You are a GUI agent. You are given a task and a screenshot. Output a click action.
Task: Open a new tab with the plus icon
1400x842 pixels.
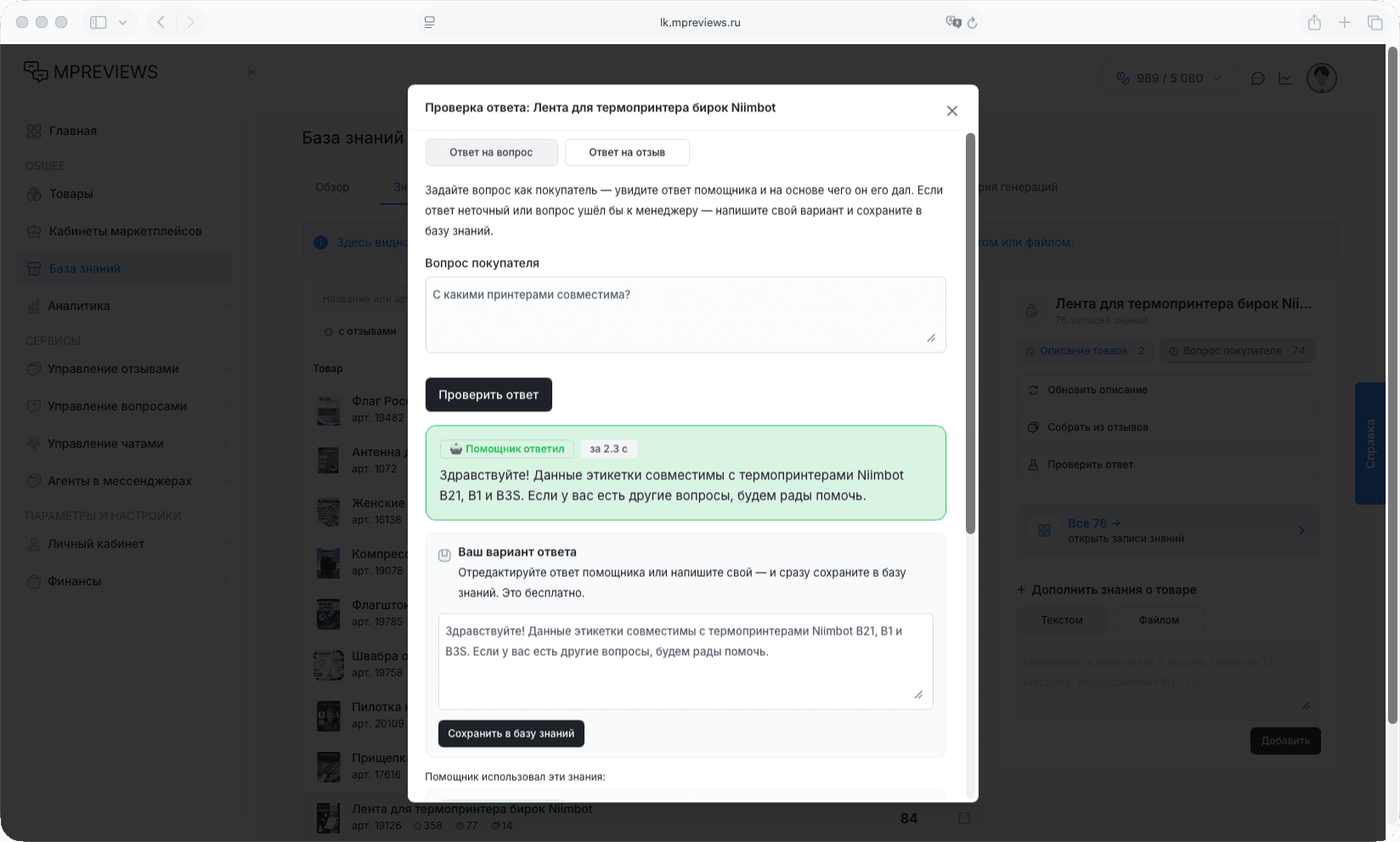pyautogui.click(x=1345, y=22)
